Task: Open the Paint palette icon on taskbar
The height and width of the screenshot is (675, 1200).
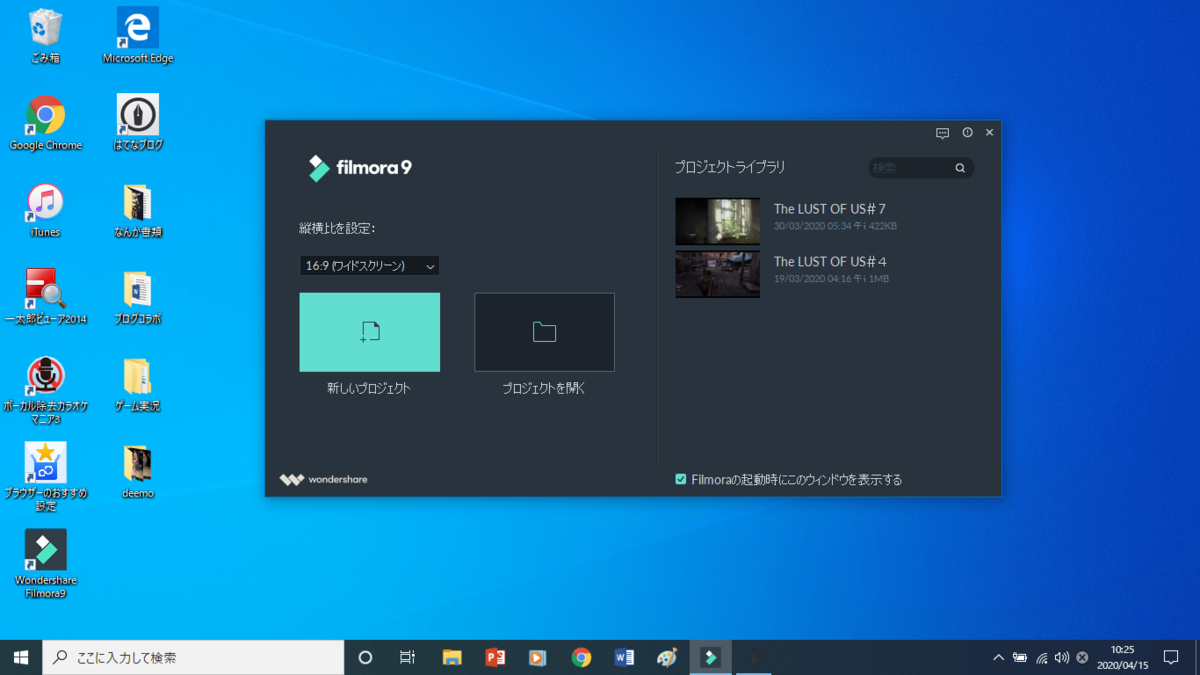Action: click(x=667, y=657)
